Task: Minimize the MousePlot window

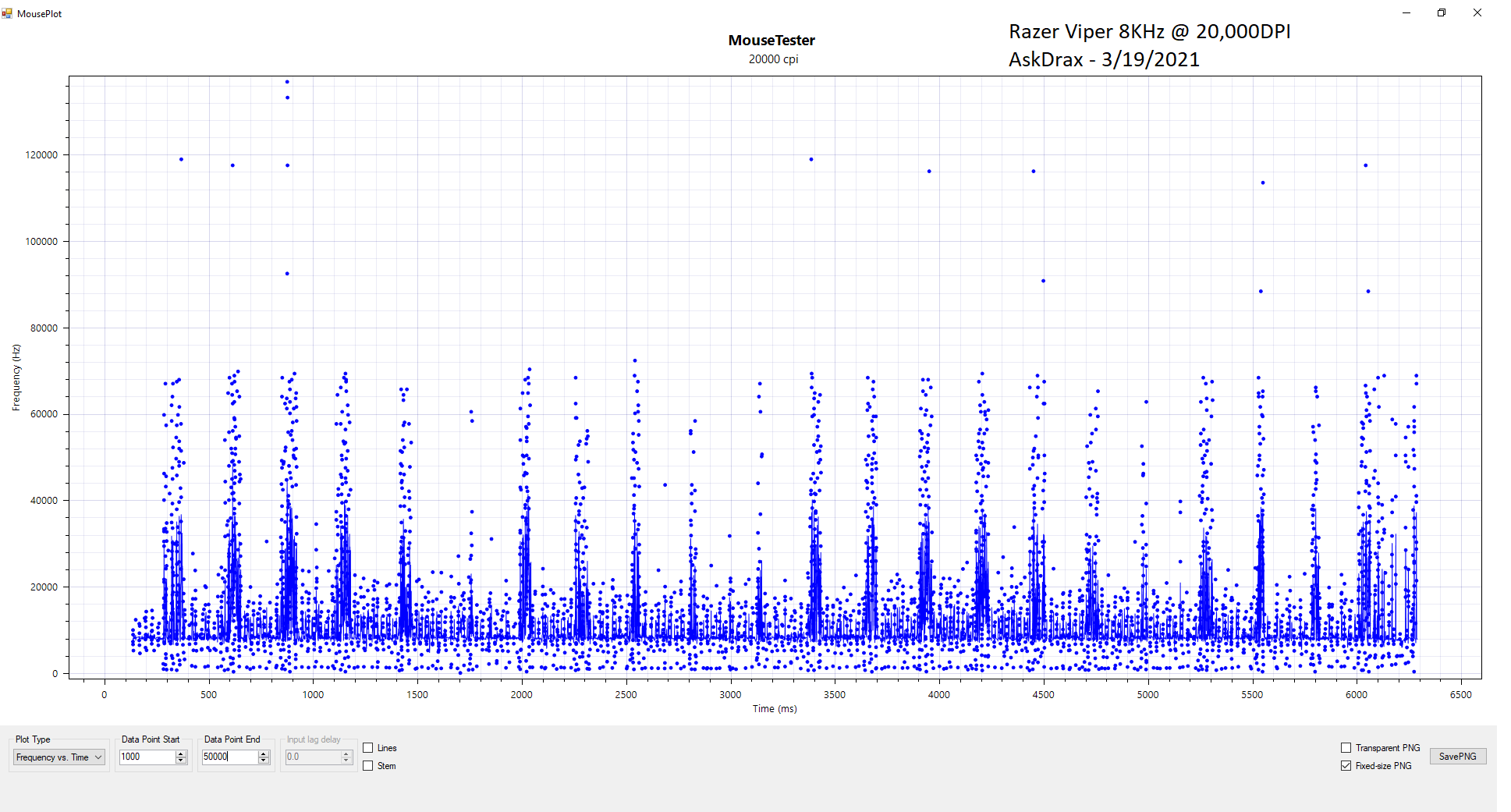Action: coord(1406,13)
